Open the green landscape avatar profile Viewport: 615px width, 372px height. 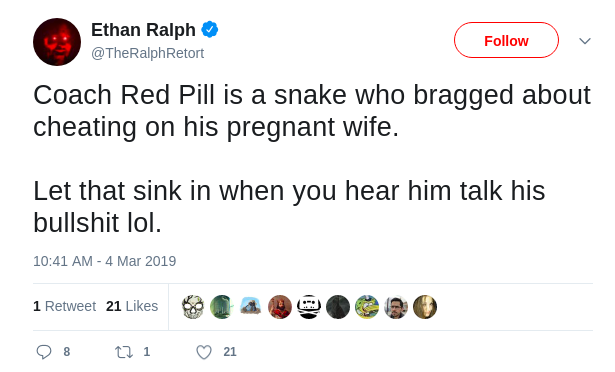pos(222,306)
